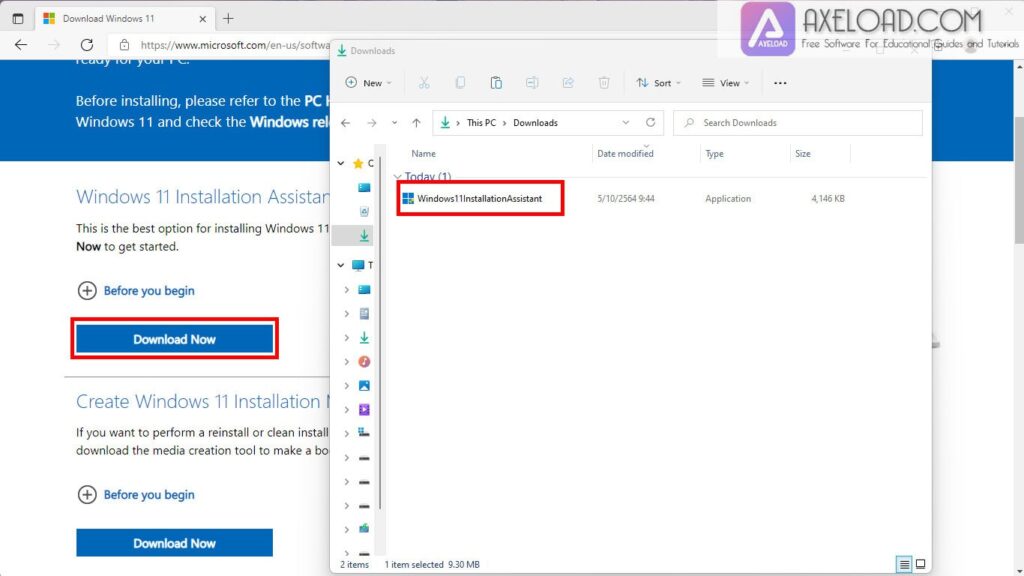Sort files by the Type column

[714, 153]
